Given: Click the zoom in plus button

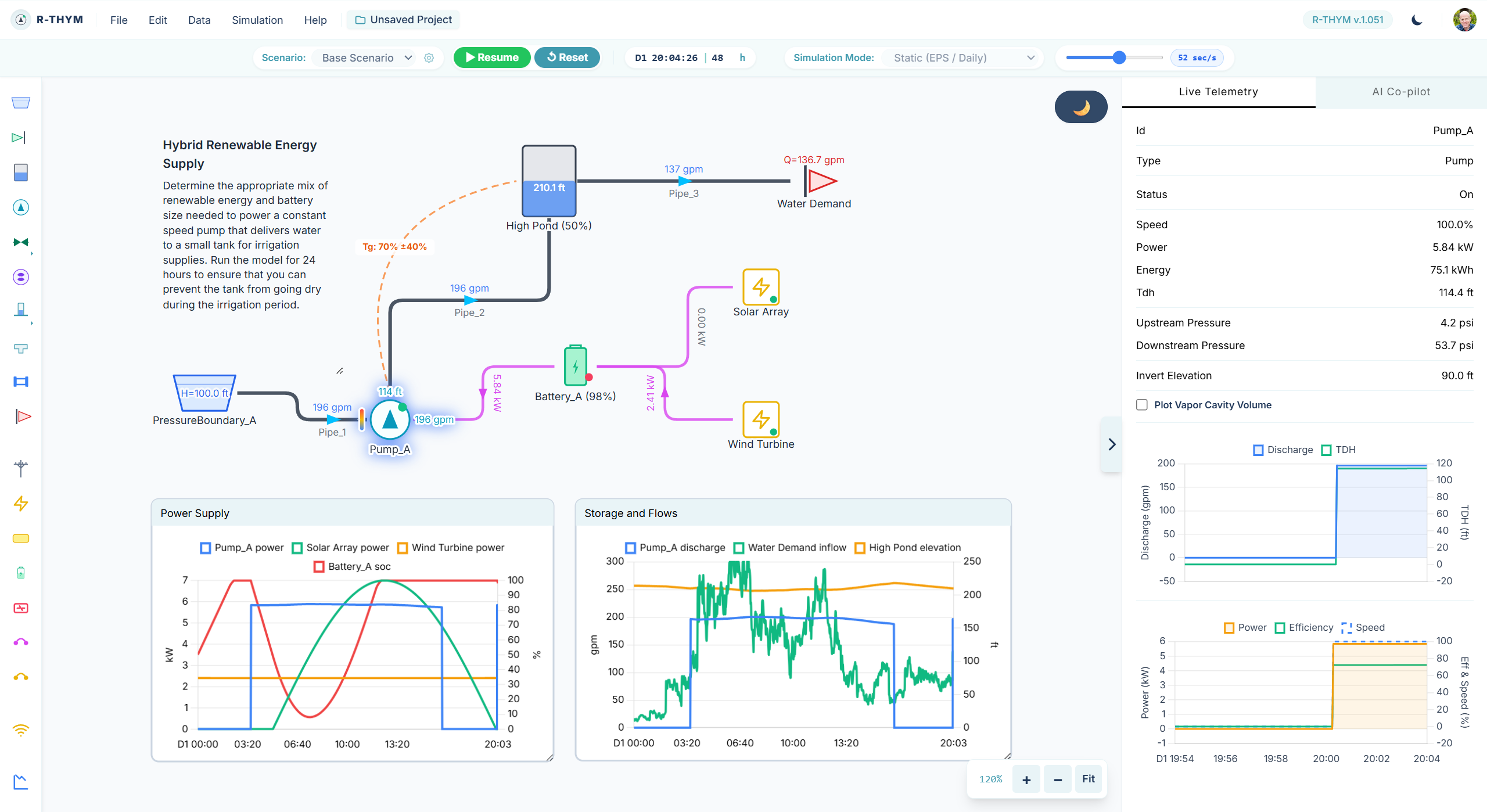Looking at the screenshot, I should 1026,779.
